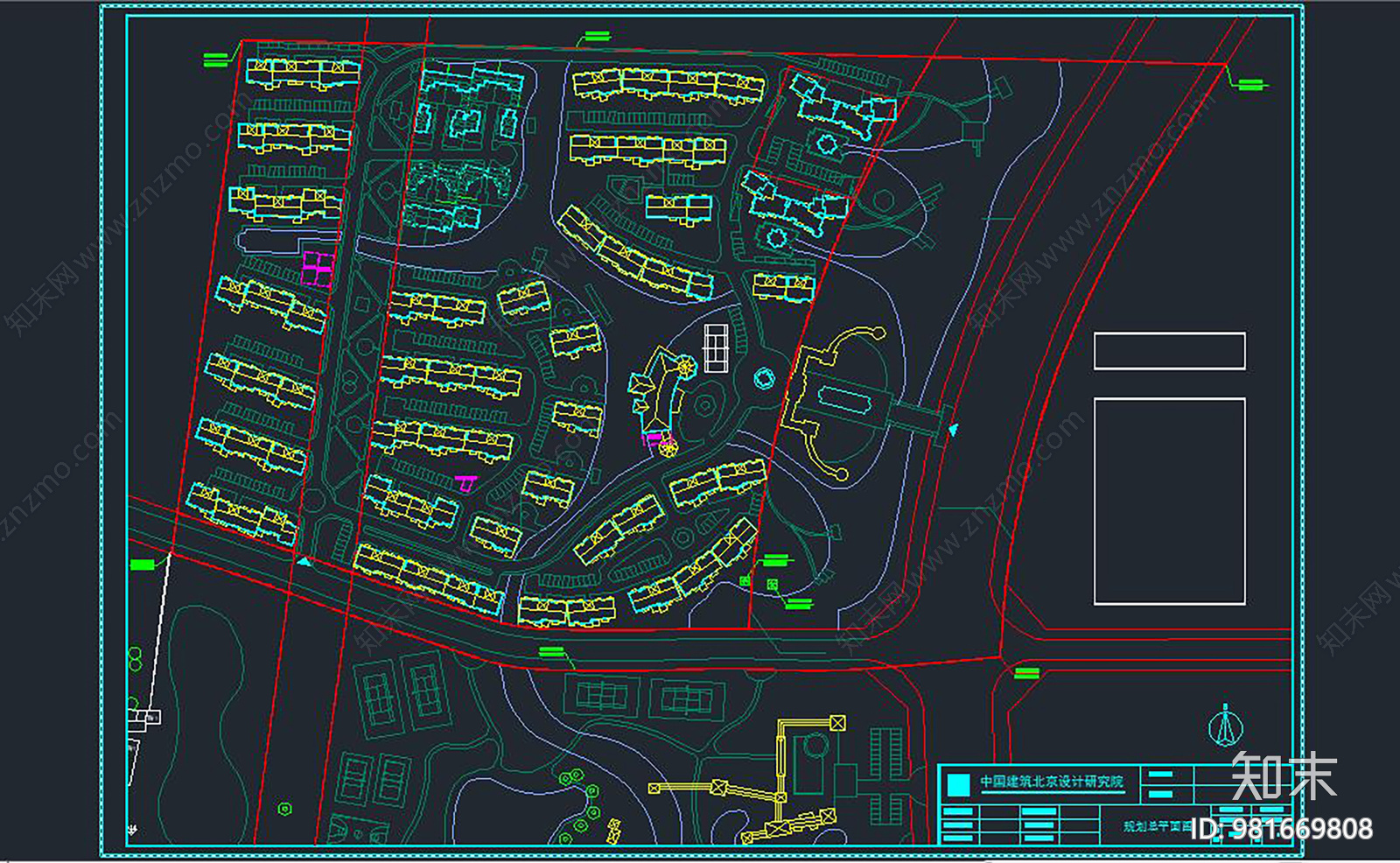Click the cyan triangle marker on east road
The width and height of the screenshot is (1400, 863).
953,430
